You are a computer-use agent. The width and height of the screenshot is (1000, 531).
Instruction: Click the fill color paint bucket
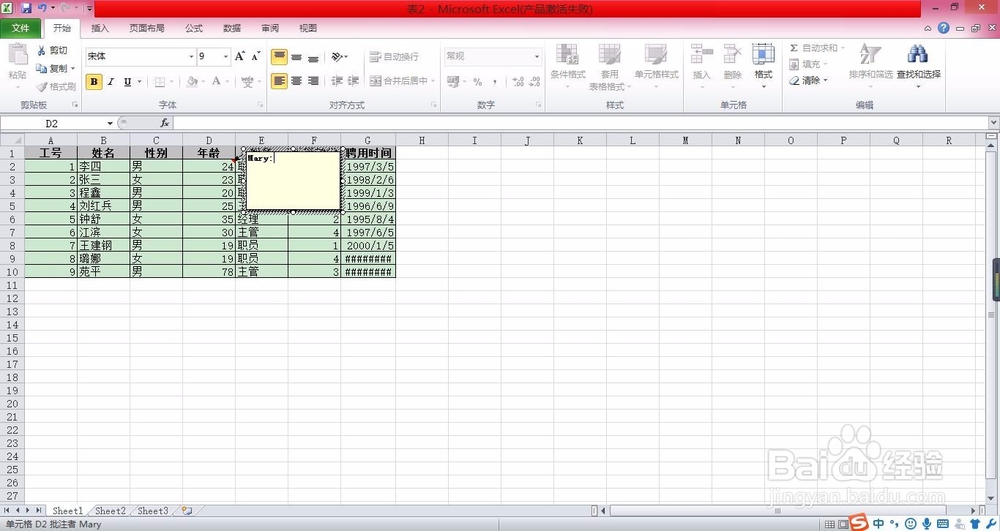[x=191, y=82]
